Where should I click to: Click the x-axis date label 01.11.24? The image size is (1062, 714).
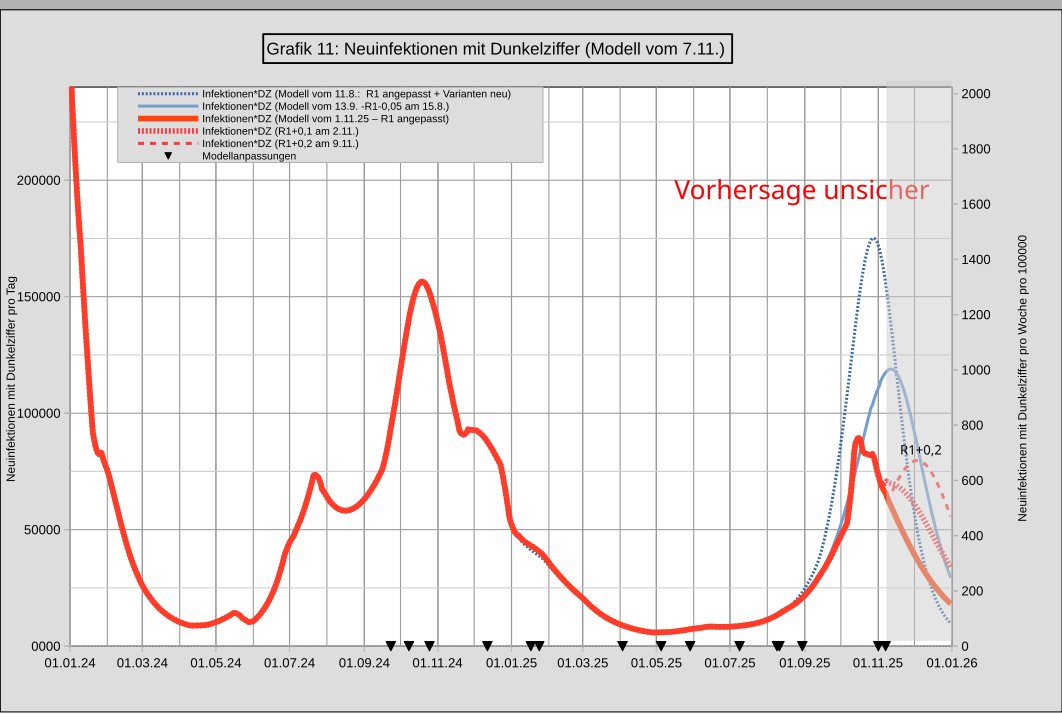click(x=438, y=663)
